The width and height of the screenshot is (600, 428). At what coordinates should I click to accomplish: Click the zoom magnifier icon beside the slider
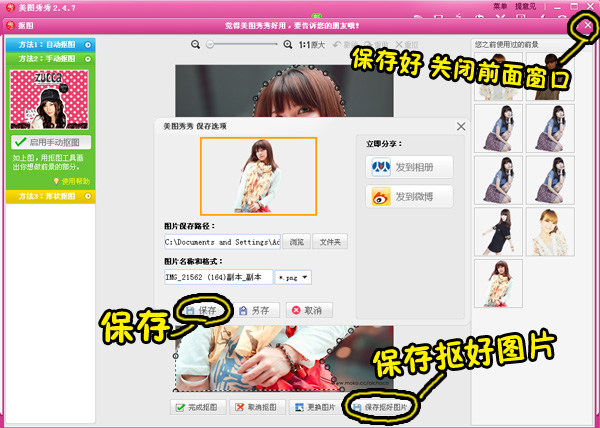coord(198,45)
